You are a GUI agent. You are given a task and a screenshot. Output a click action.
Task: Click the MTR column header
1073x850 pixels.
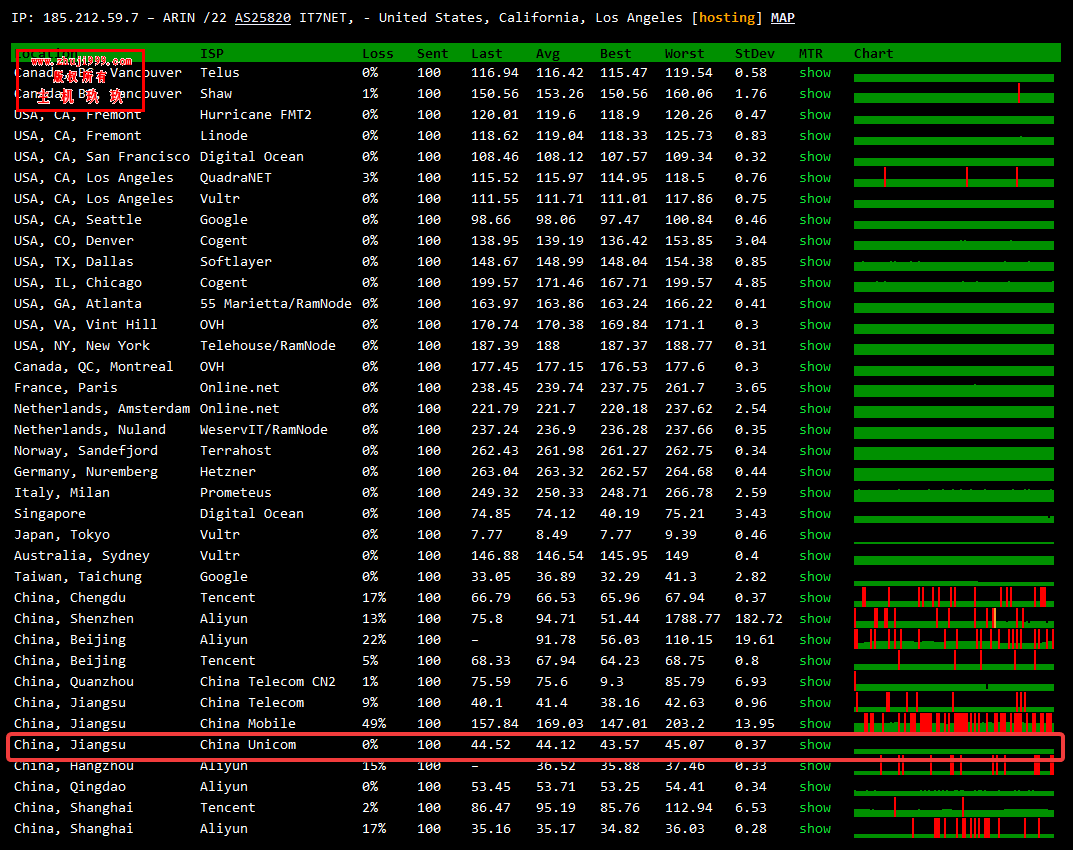pos(811,53)
